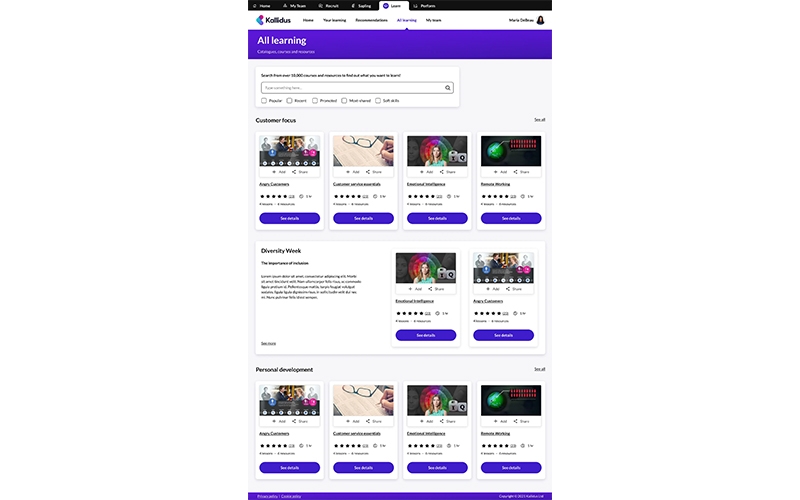See details for Angry Customers, Personal development

tap(290, 467)
